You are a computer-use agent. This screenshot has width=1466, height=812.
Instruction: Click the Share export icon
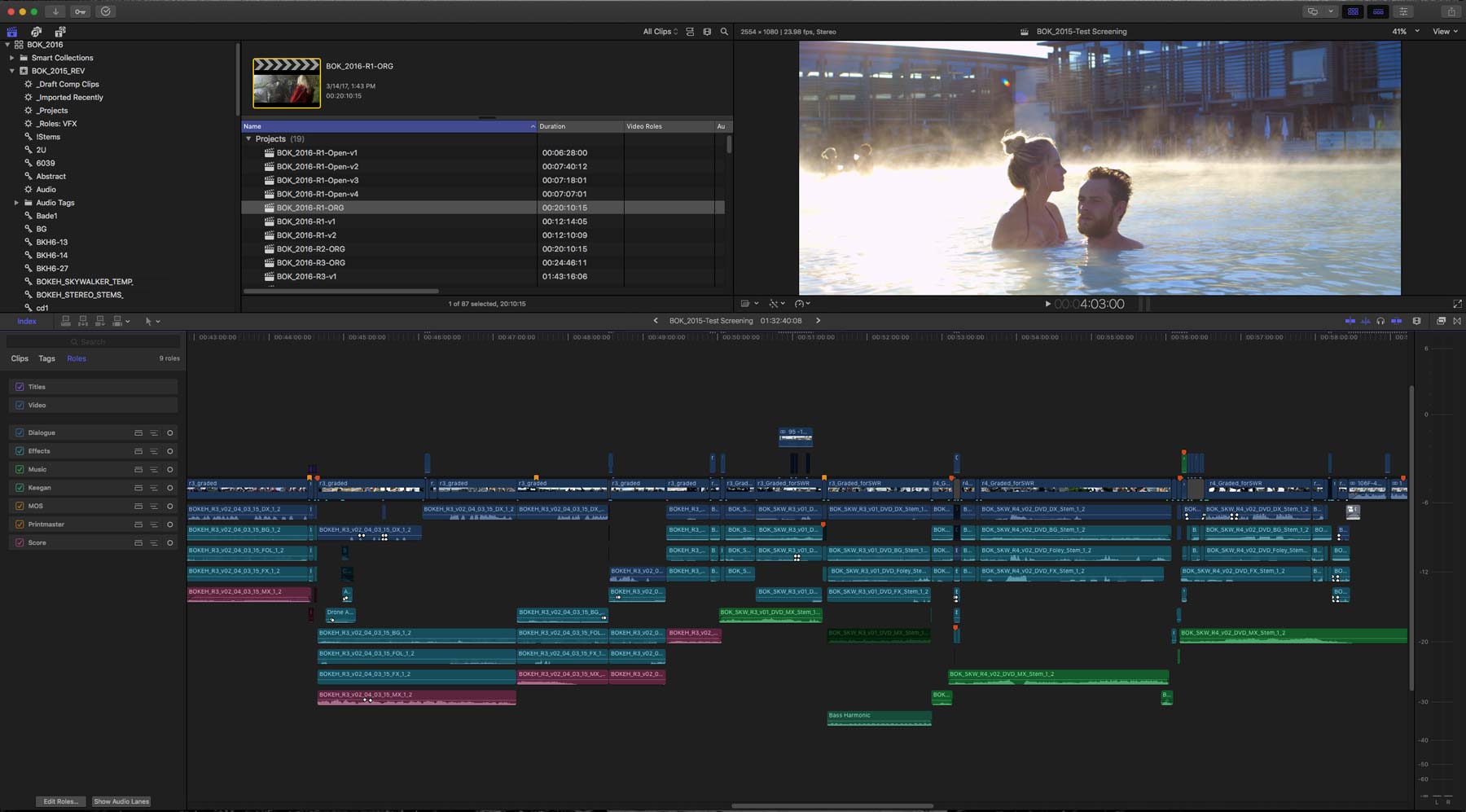tap(1451, 11)
